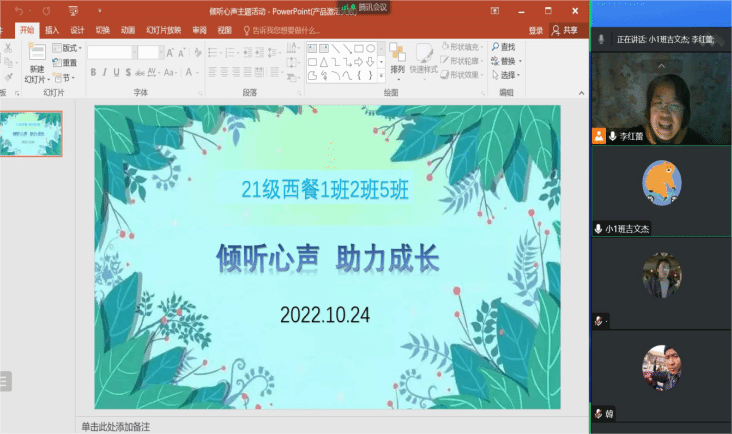Click the Sign in (登录) link

pos(536,30)
